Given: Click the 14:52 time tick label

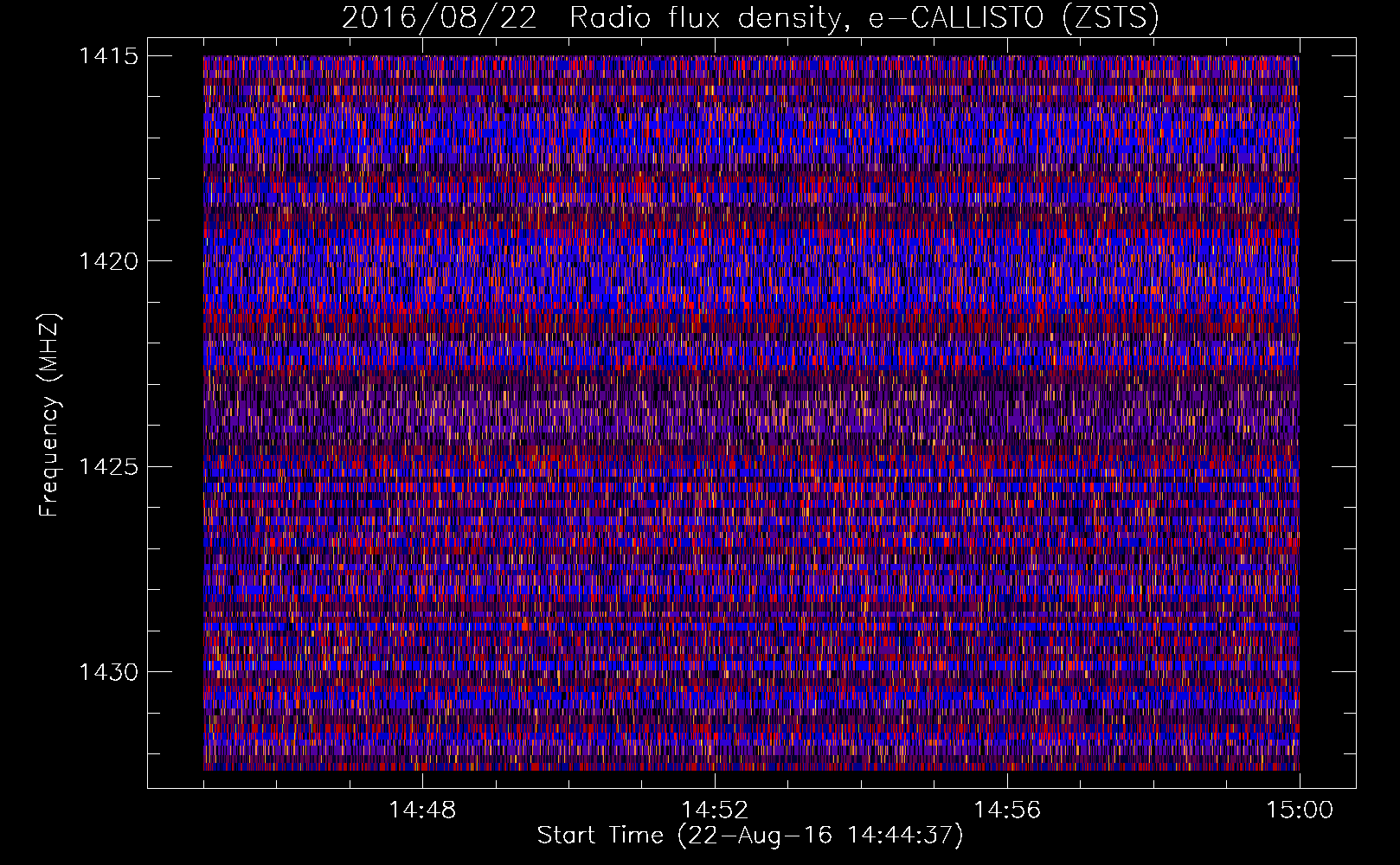Looking at the screenshot, I should (x=715, y=811).
